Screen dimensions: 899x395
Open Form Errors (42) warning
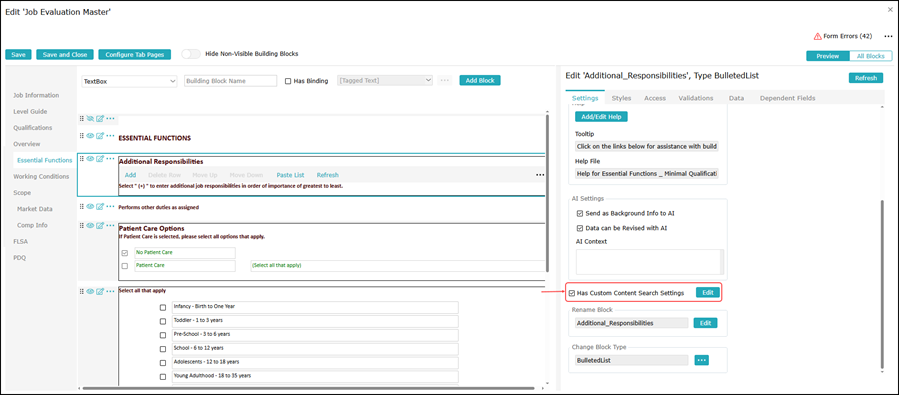click(843, 36)
